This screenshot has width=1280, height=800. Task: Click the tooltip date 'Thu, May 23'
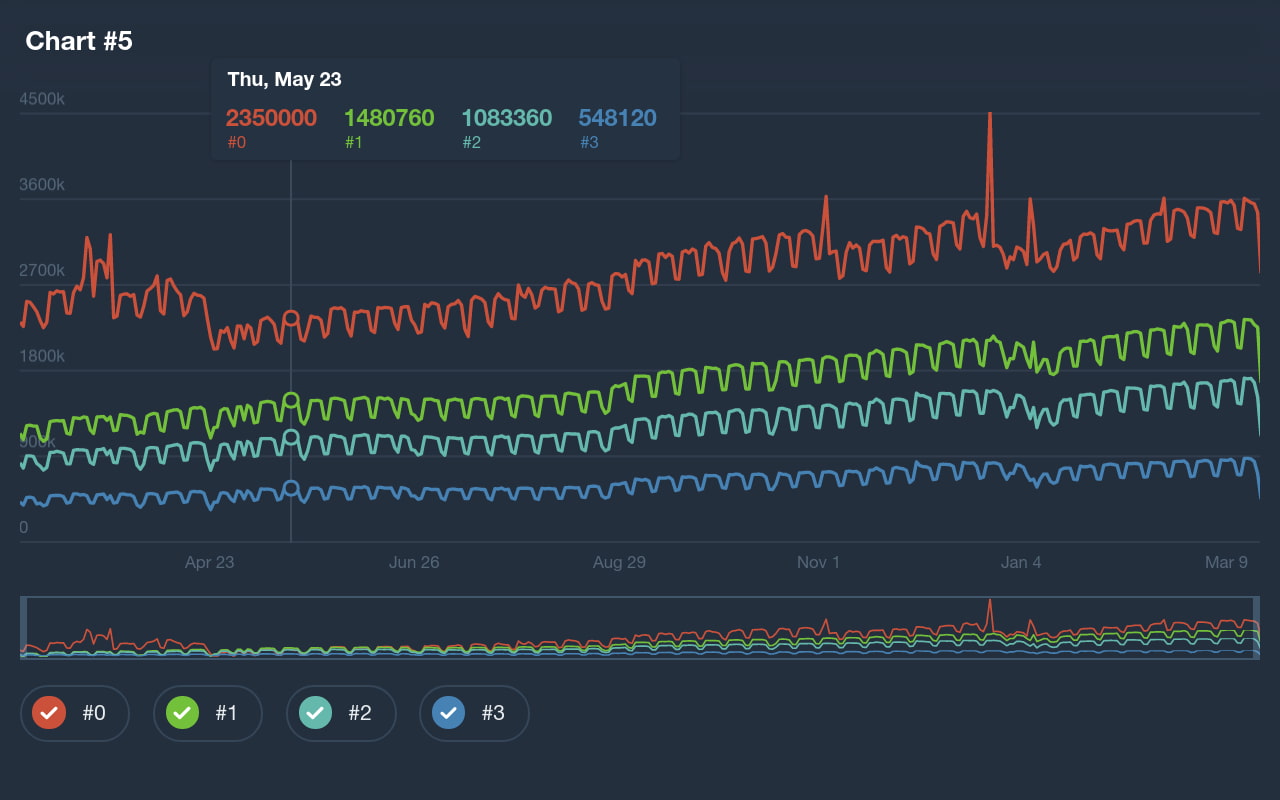[284, 80]
